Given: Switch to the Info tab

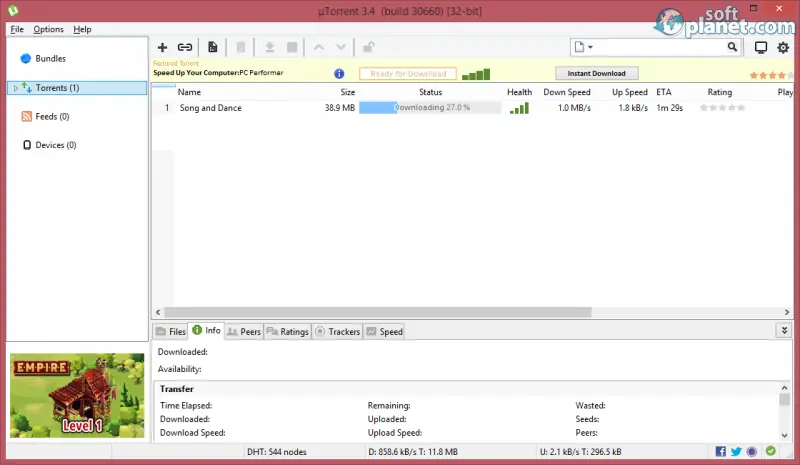Looking at the screenshot, I should [207, 331].
